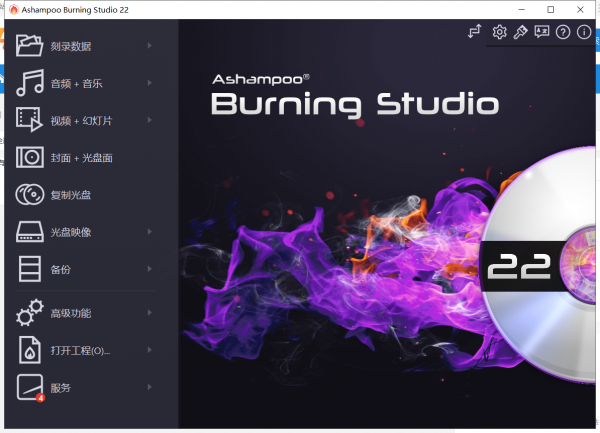Image resolution: width=600 pixels, height=433 pixels.
Task: Click the flame document icon for 打开工程
Action: 29,350
